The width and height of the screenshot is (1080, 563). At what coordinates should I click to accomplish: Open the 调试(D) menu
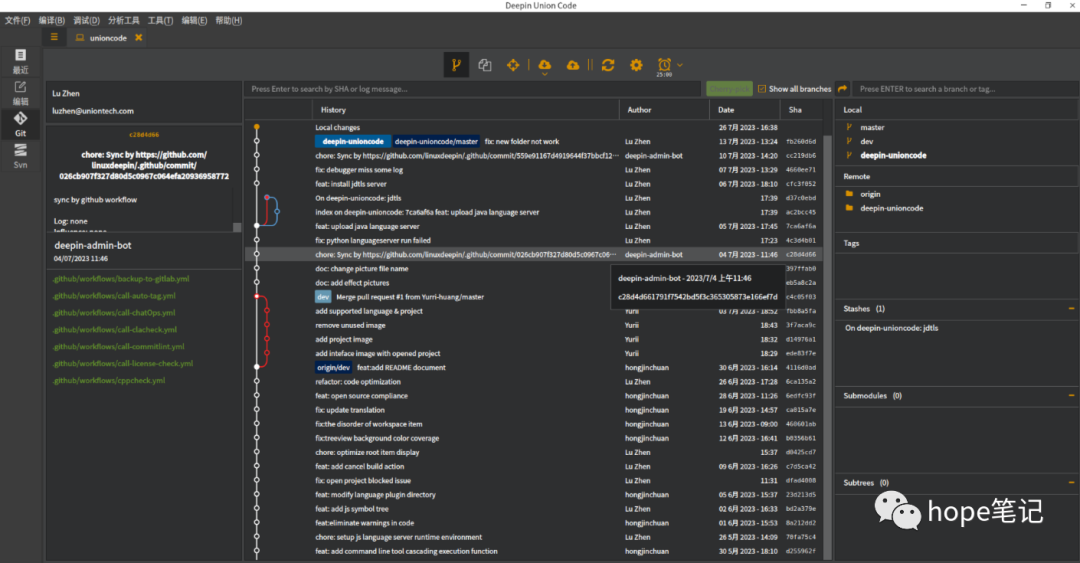coord(87,21)
